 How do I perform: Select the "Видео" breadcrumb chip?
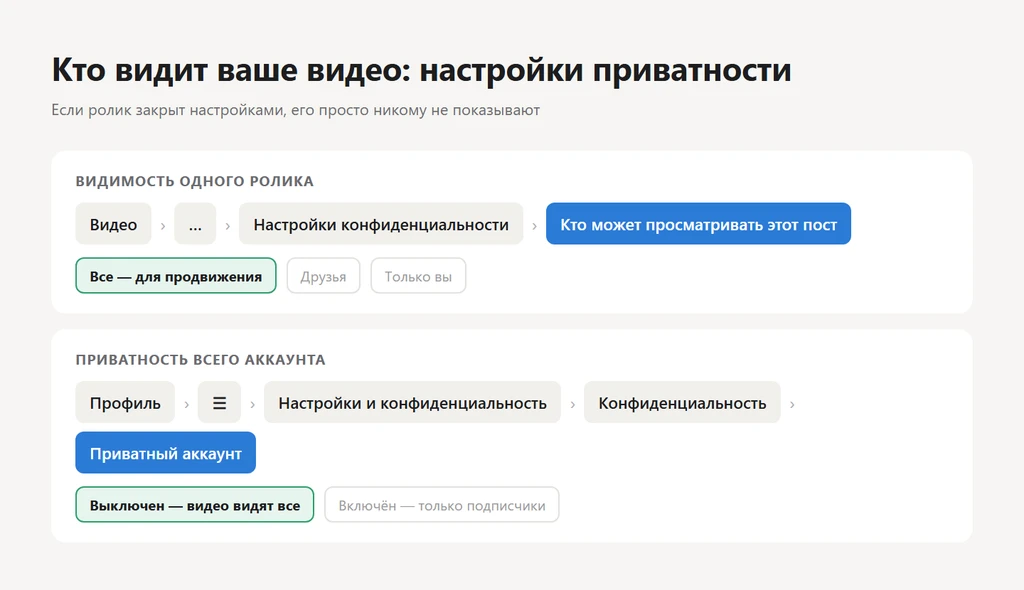(114, 224)
